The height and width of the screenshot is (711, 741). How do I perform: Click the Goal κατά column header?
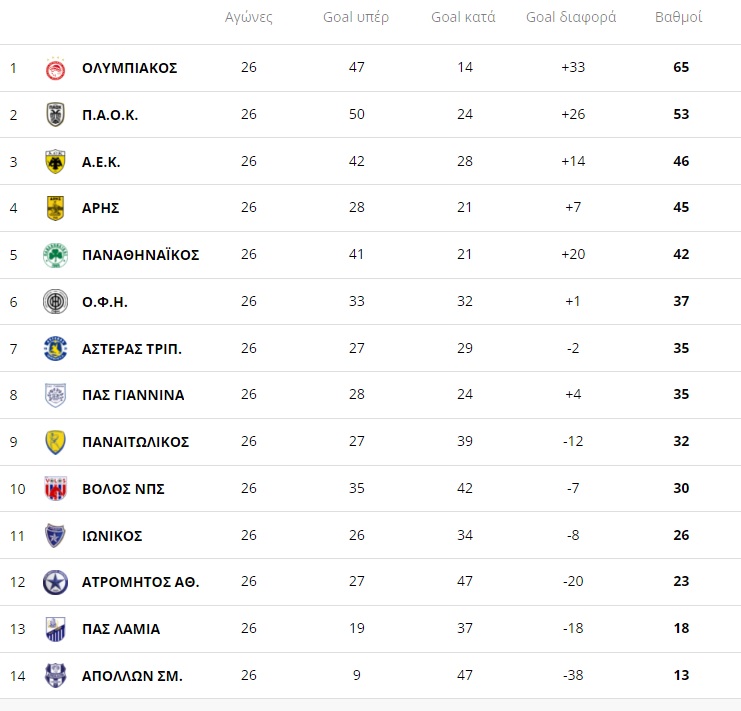[463, 17]
